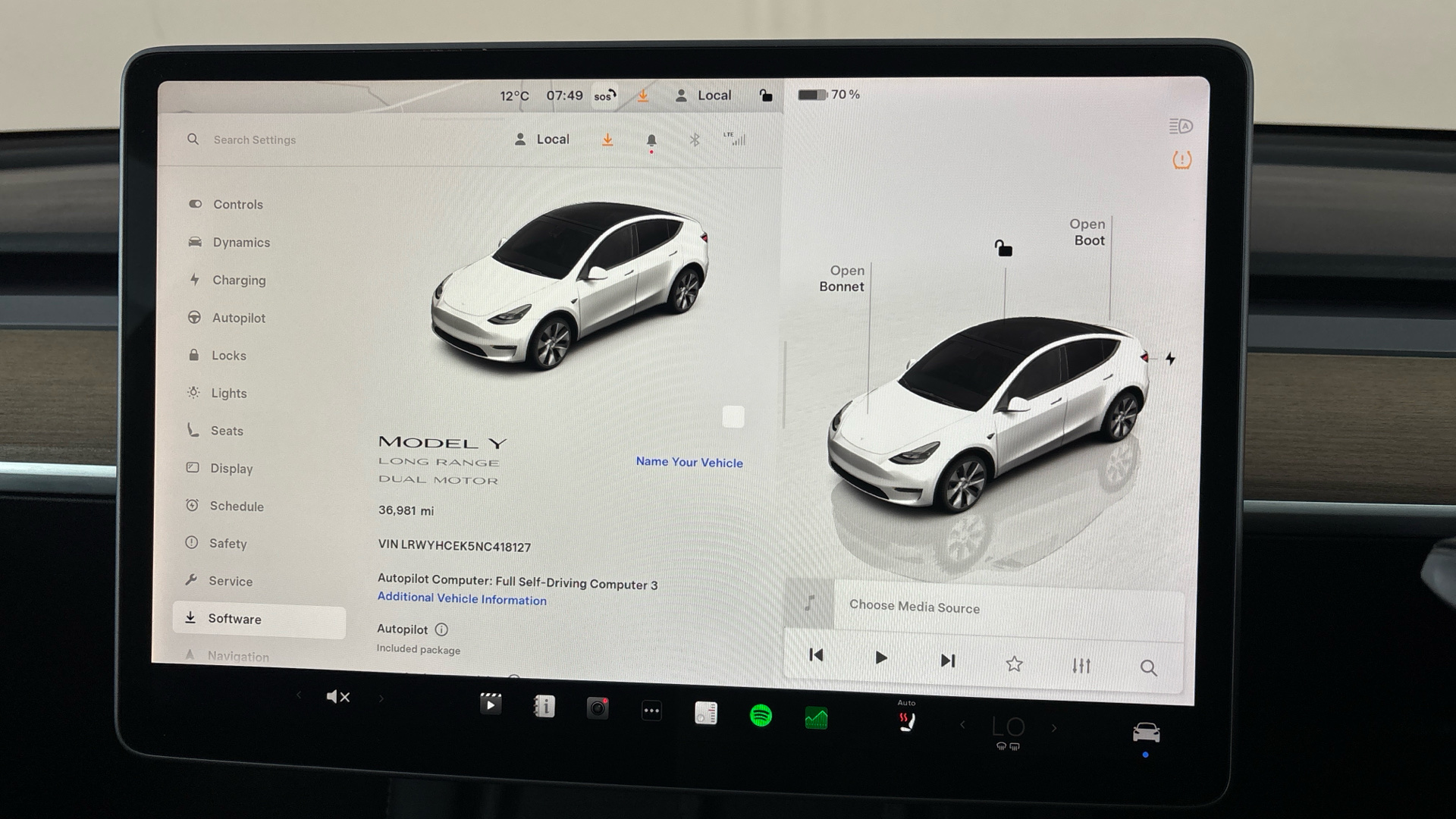
Task: Tap the notification bell icon
Action: [651, 140]
